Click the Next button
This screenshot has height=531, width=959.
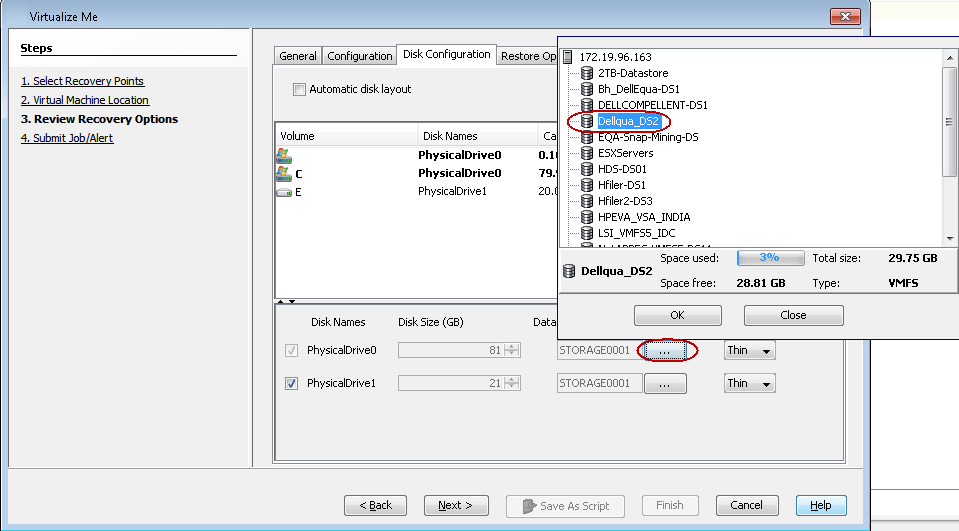456,505
